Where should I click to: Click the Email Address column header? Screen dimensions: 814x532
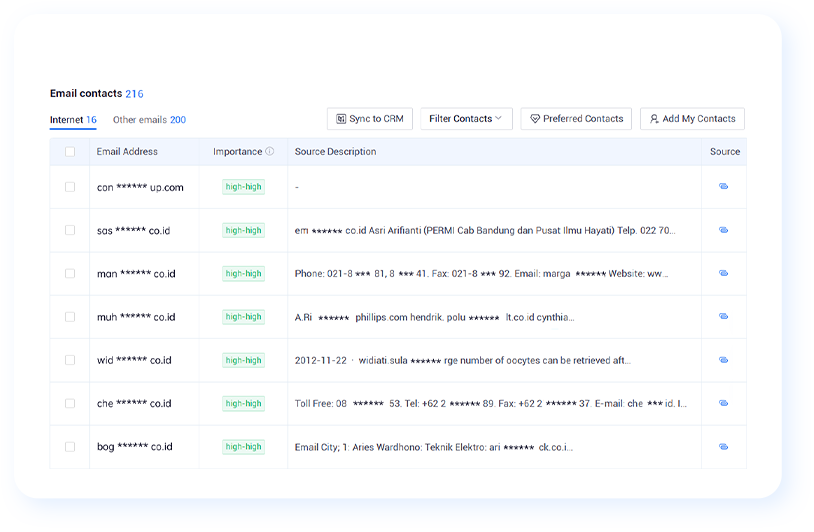(x=127, y=152)
